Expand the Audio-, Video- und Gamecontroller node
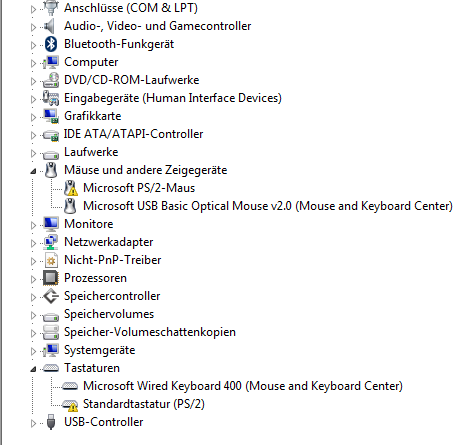466x445 pixels. click(33, 27)
